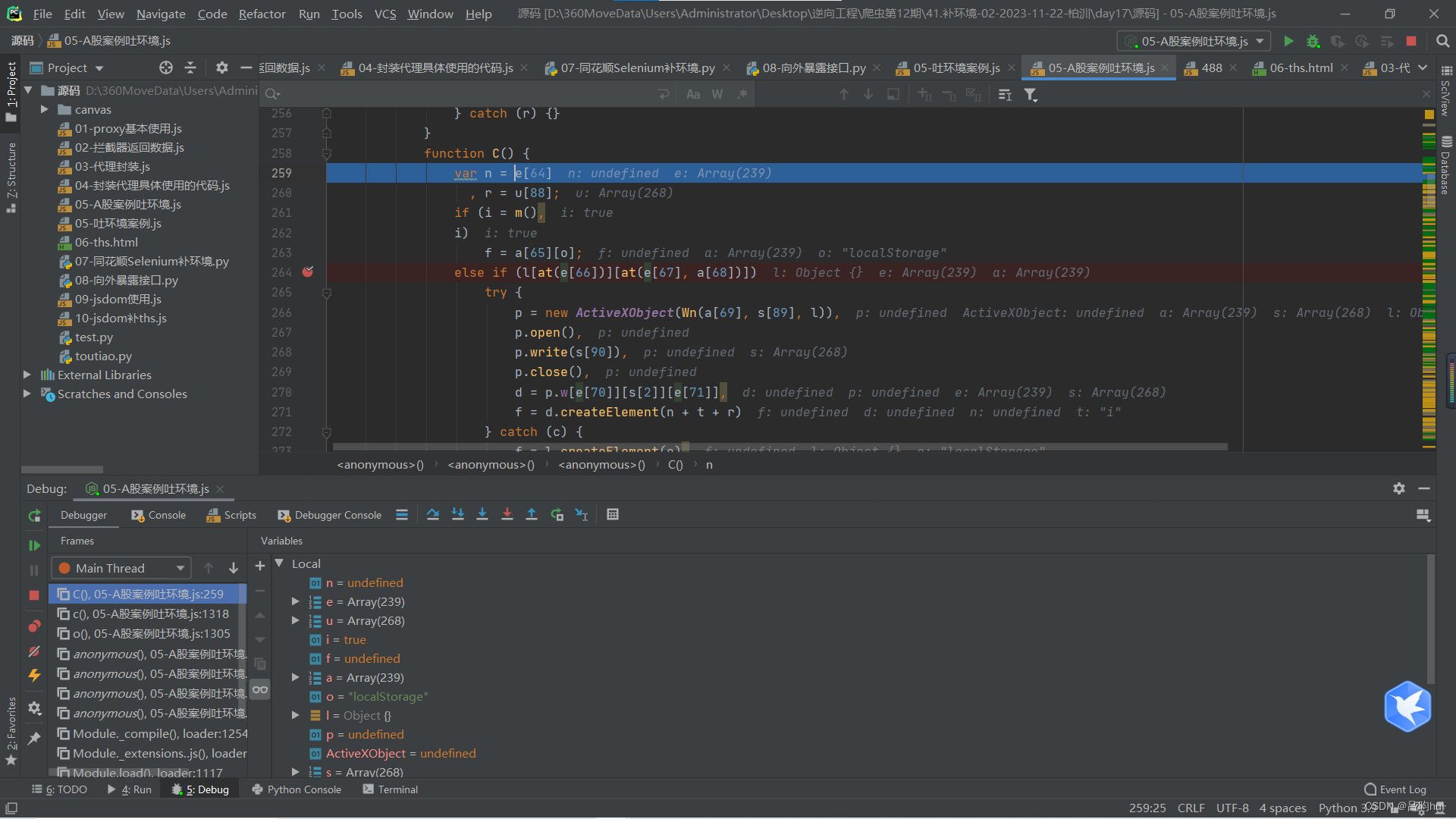Collapse the Local variables group
1456x819 pixels.
coord(279,563)
